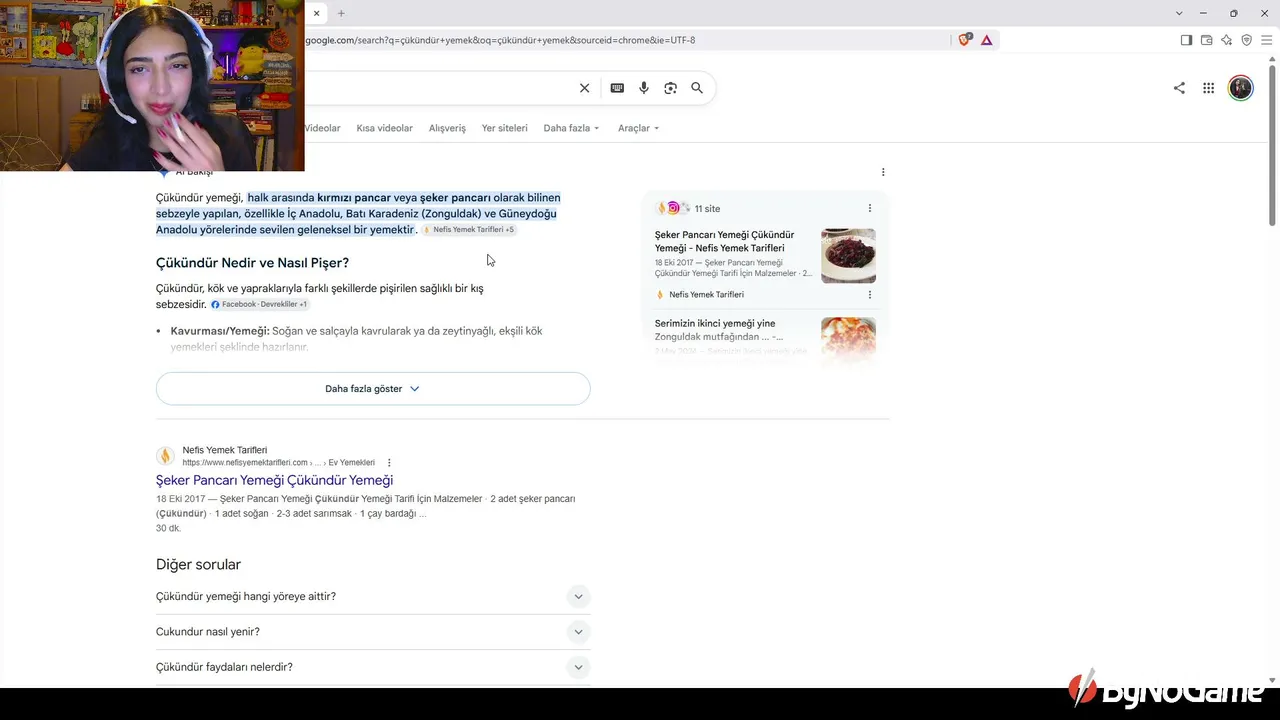This screenshot has height=720, width=1280.
Task: Open the browser main hamburger menu
Action: pyautogui.click(x=1266, y=40)
